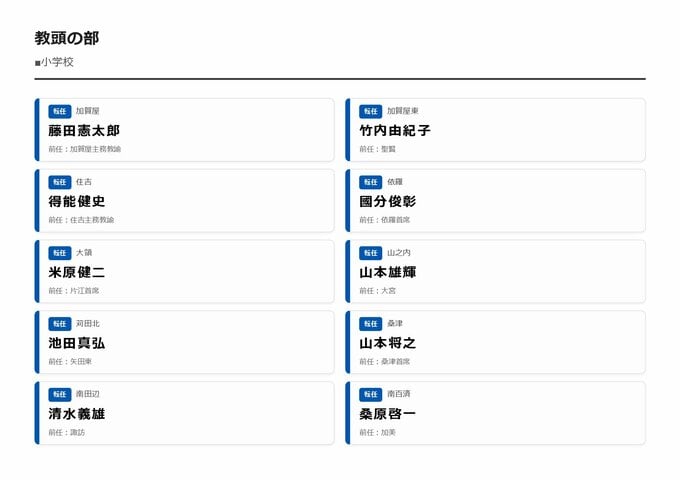Click the 転任 badge on 國分俊彰's card
The height and width of the screenshot is (480, 680).
point(370,182)
